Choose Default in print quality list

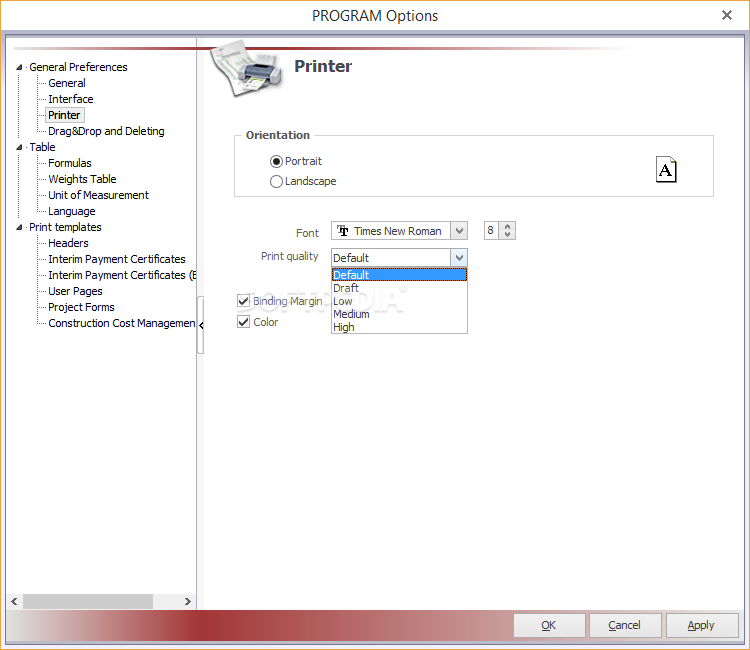[399, 275]
